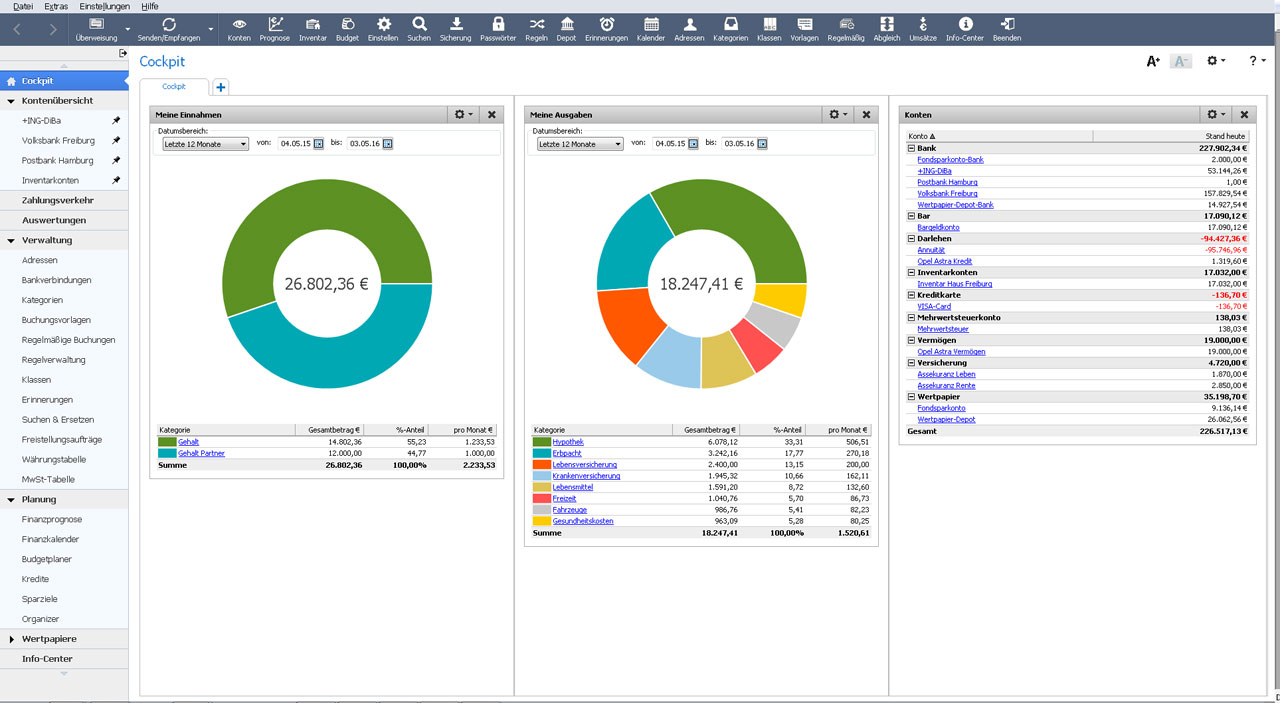Expand the Wertpapiere sidebar section
1280x703 pixels.
12,639
